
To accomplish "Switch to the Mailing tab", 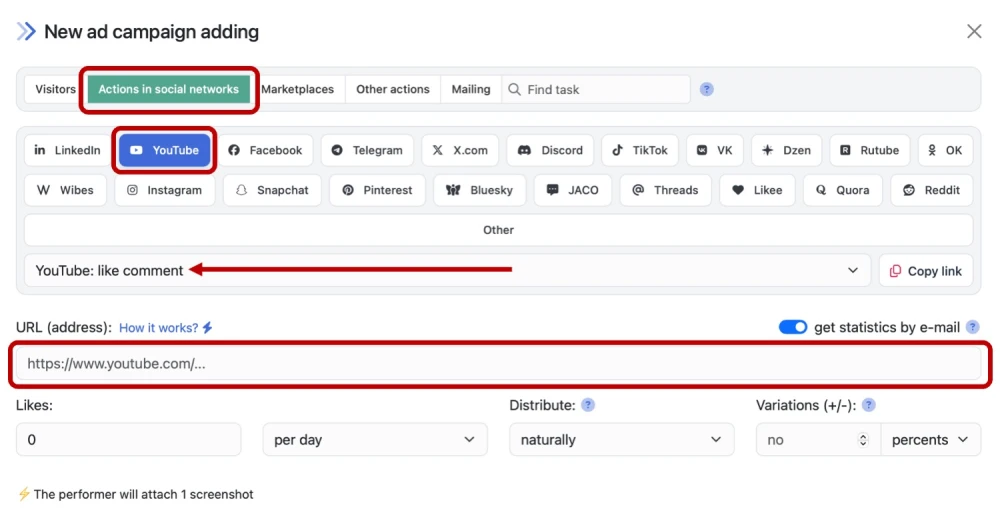I will (x=471, y=89).
